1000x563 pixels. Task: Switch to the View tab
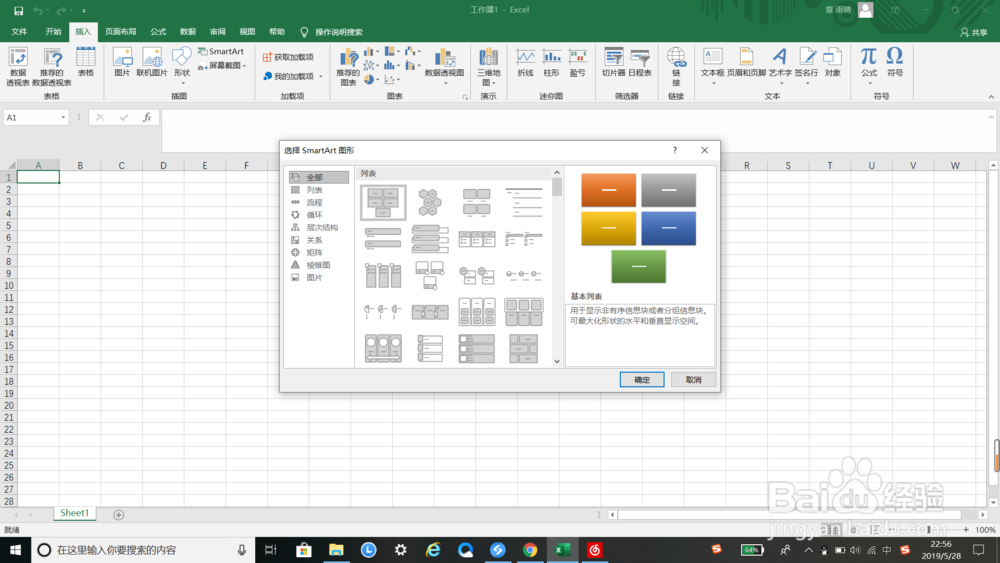[x=247, y=31]
